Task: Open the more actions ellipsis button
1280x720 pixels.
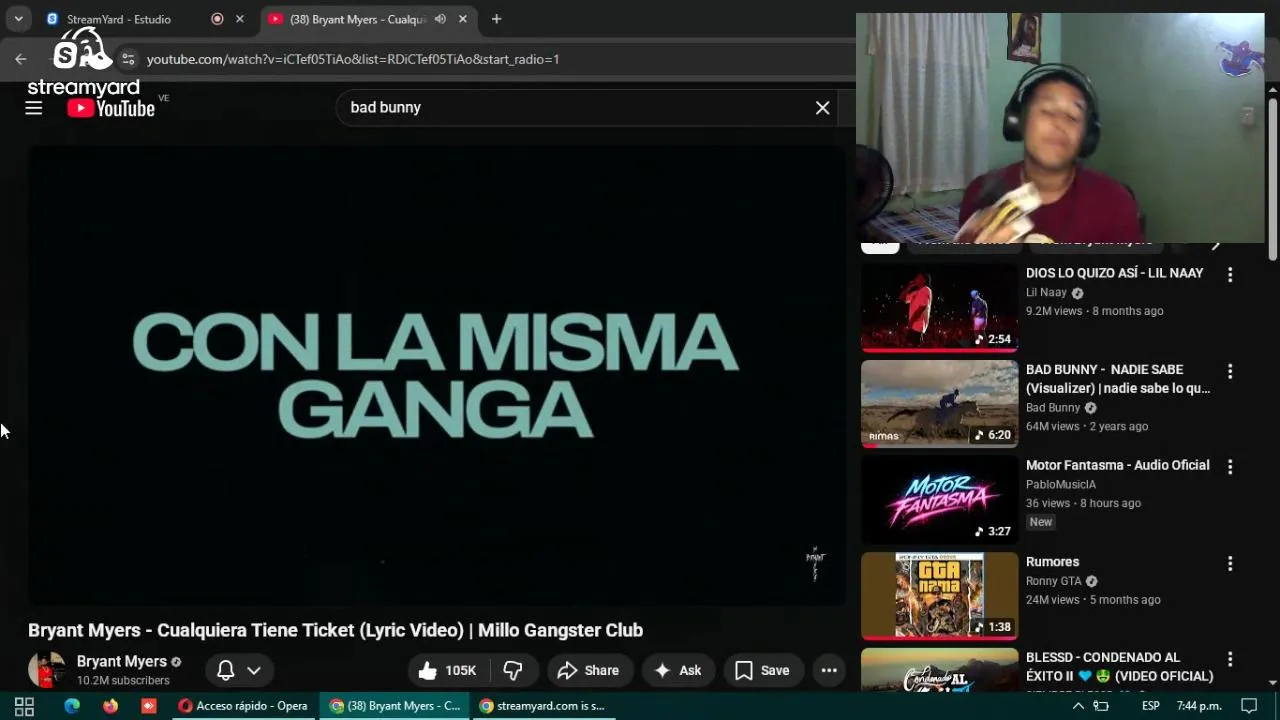Action: [829, 670]
